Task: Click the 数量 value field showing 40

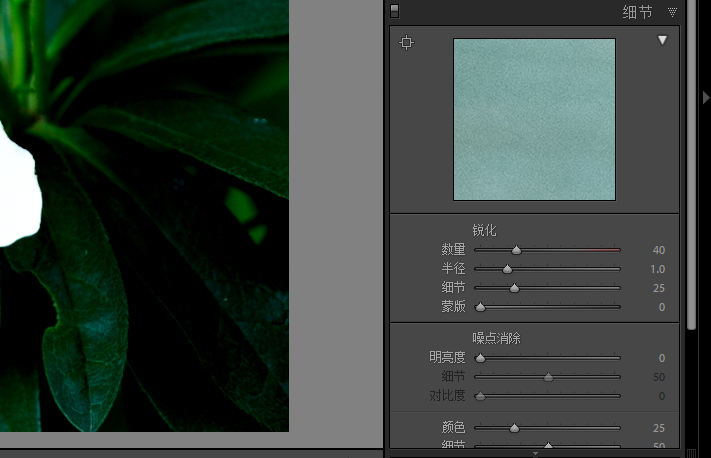Action: tap(658, 250)
